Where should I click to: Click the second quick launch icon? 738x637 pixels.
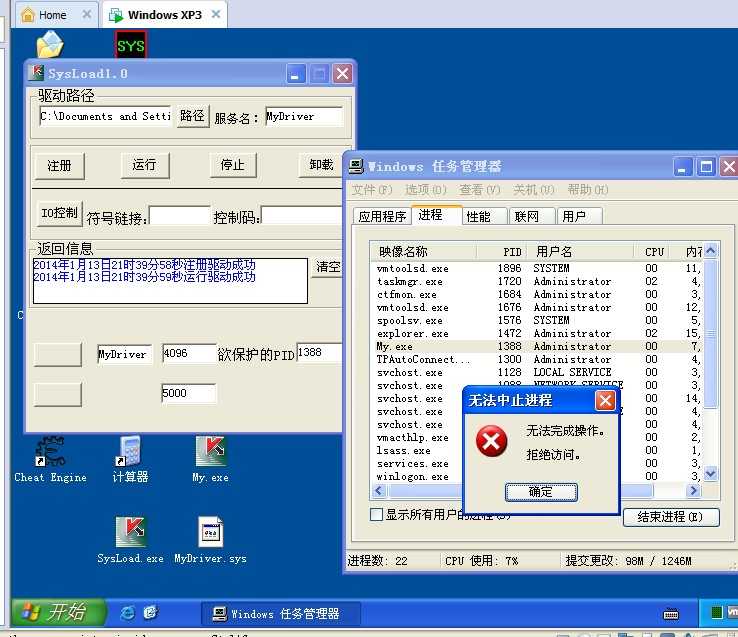(151, 612)
